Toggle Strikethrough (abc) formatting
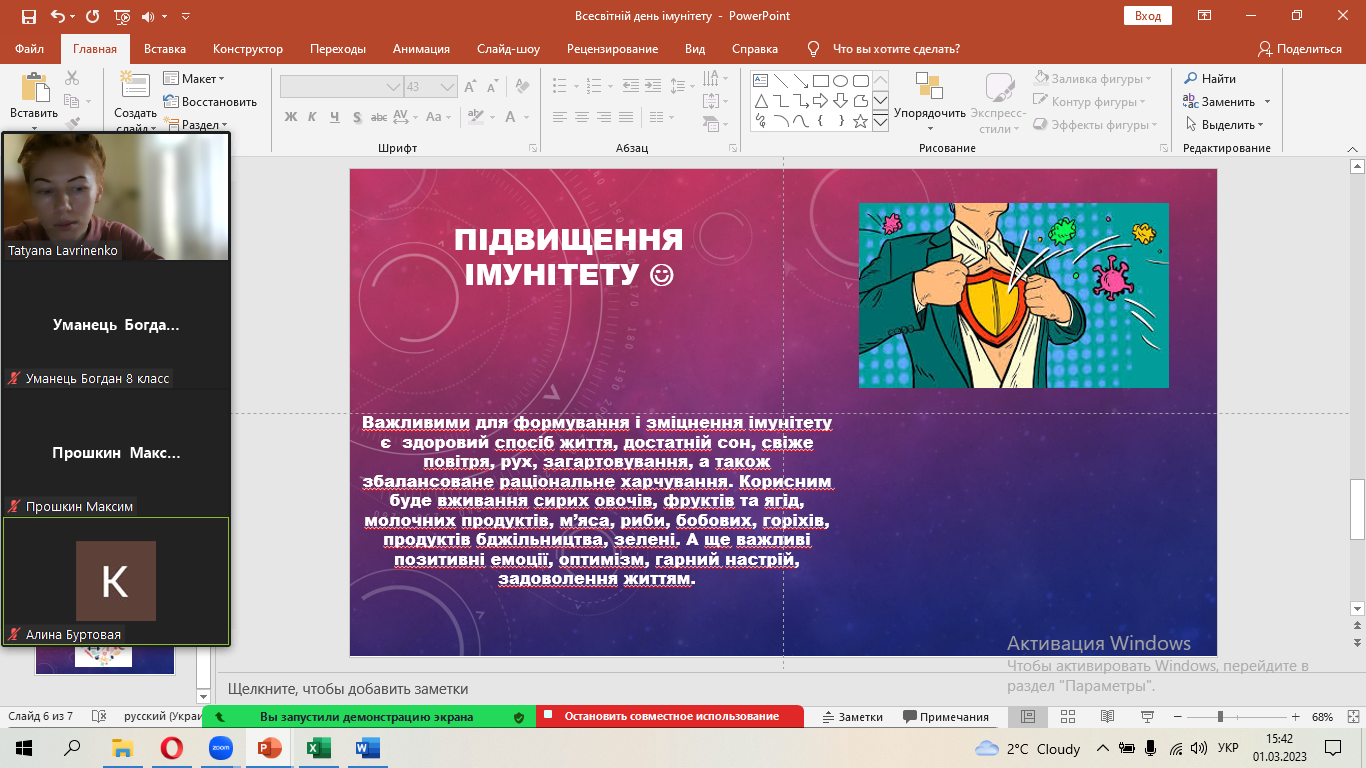Image resolution: width=1366 pixels, height=768 pixels. point(381,117)
